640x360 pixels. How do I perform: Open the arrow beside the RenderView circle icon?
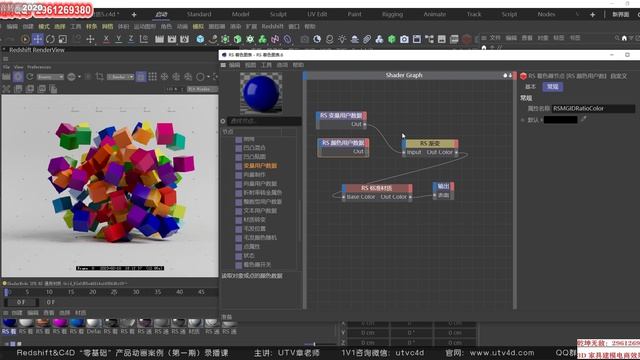point(208,77)
